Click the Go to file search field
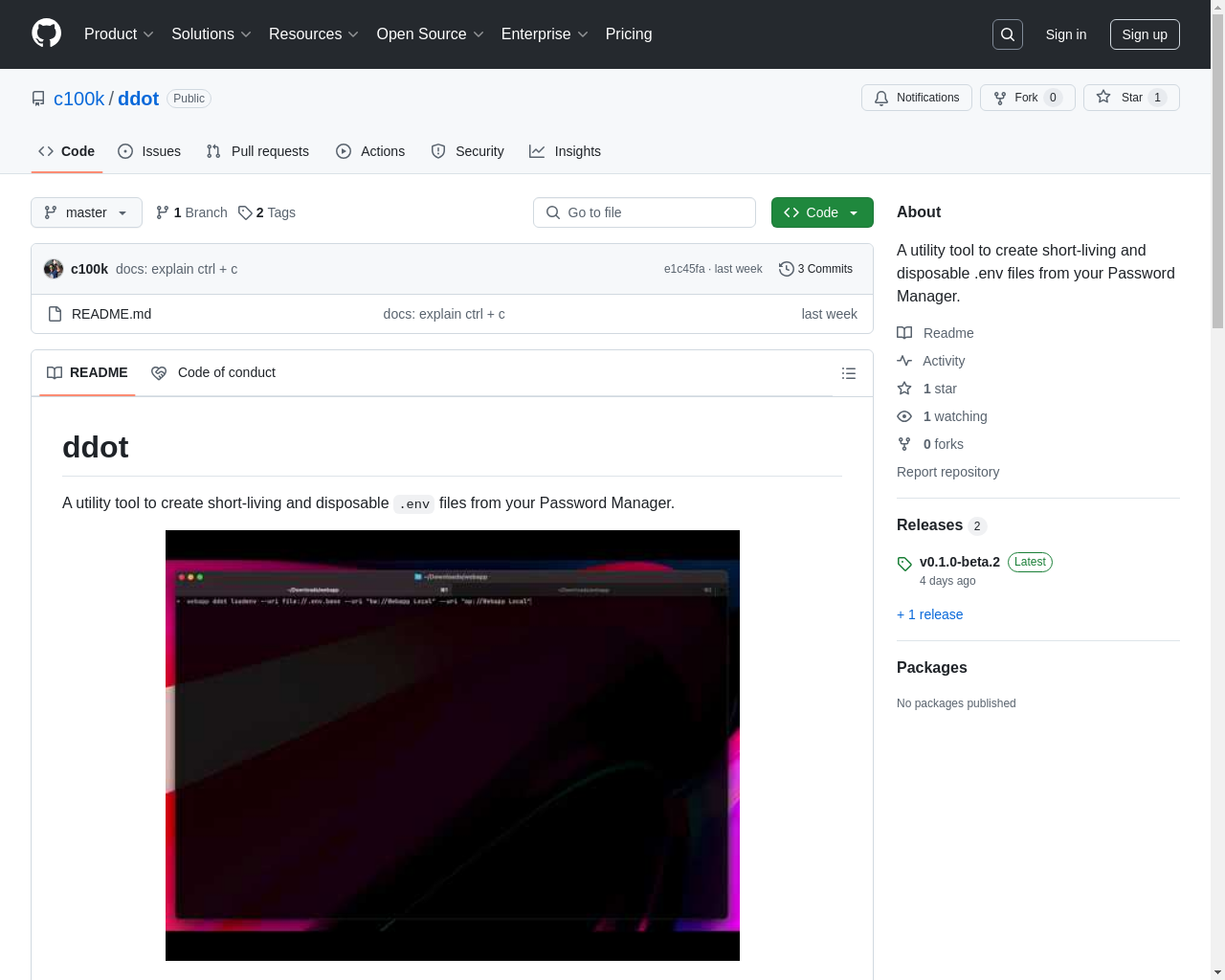 pos(644,212)
